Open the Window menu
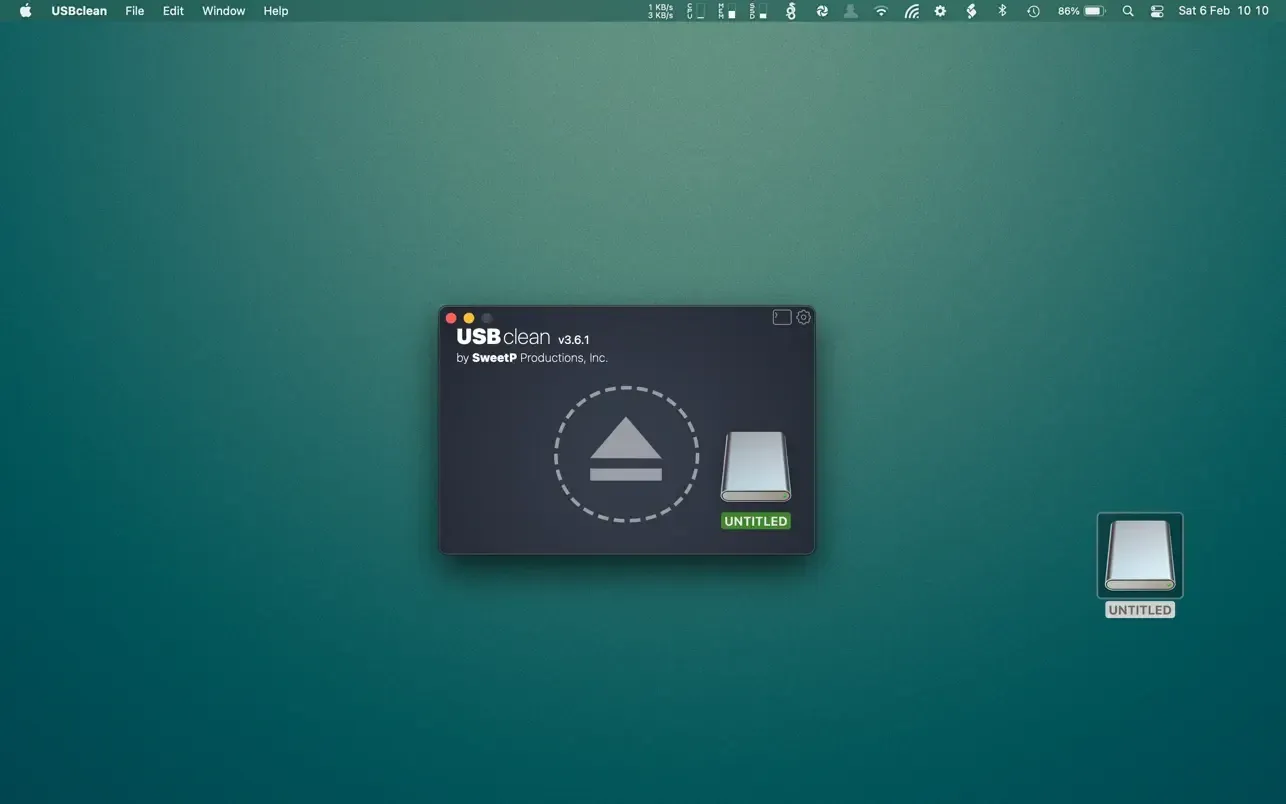 223,11
